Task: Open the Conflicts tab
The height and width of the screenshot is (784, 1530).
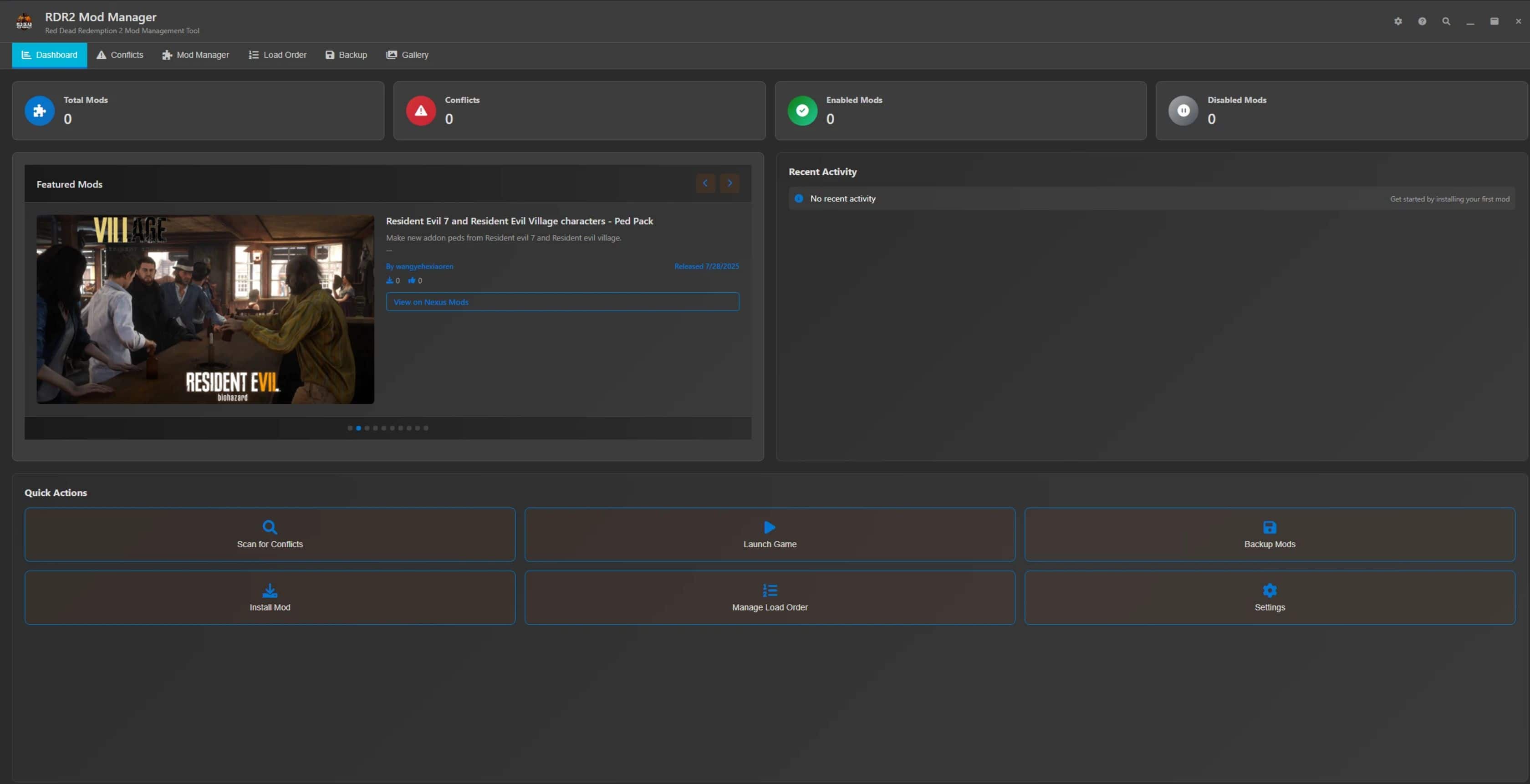Action: point(120,55)
